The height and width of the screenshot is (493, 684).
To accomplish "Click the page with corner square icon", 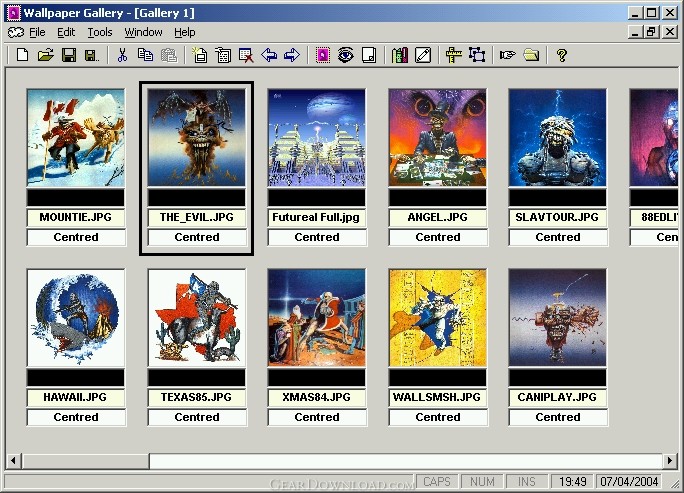I will (x=369, y=55).
